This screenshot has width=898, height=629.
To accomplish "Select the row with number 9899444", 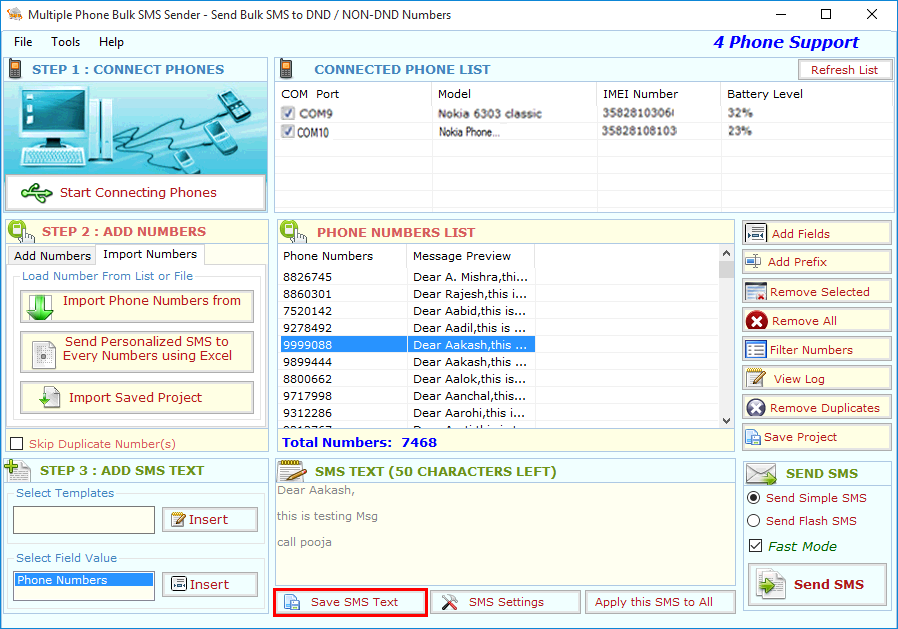I will click(407, 362).
